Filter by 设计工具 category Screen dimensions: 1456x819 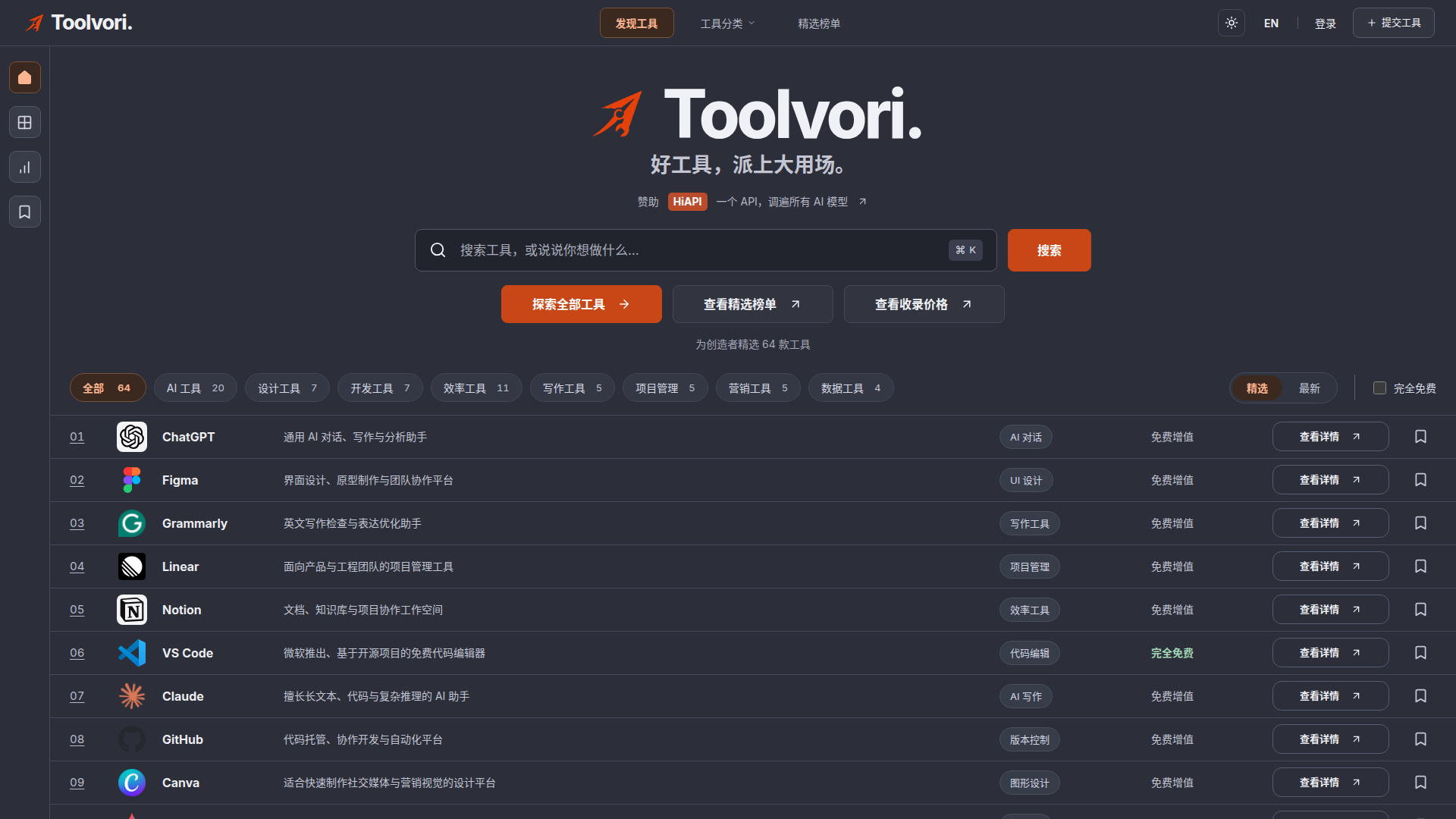pos(287,388)
